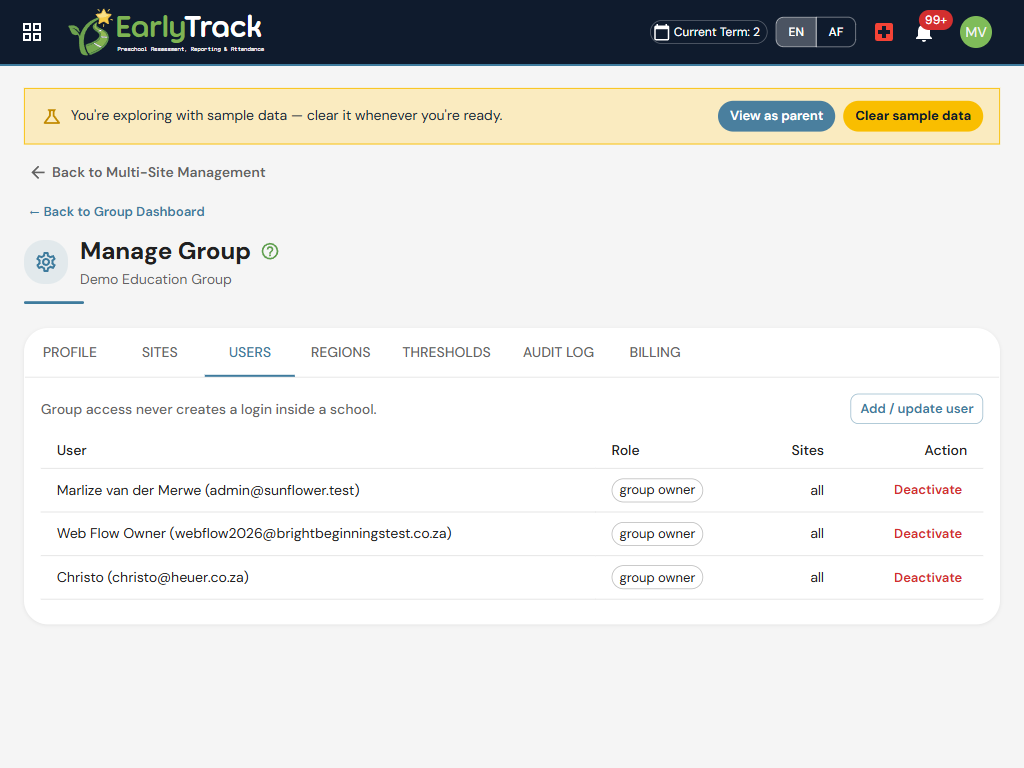Click Clear sample data button
This screenshot has height=768, width=1024.
pos(912,116)
